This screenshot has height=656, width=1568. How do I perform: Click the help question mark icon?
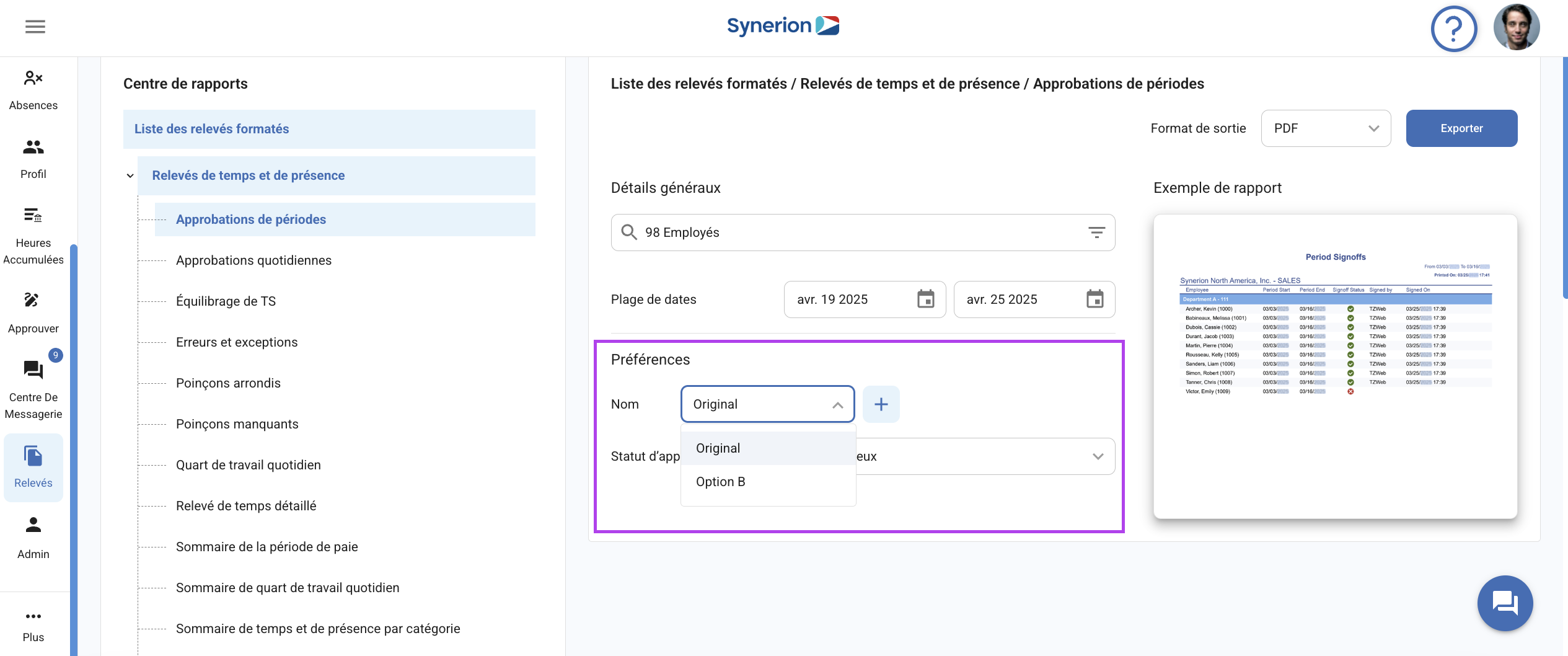point(1453,29)
